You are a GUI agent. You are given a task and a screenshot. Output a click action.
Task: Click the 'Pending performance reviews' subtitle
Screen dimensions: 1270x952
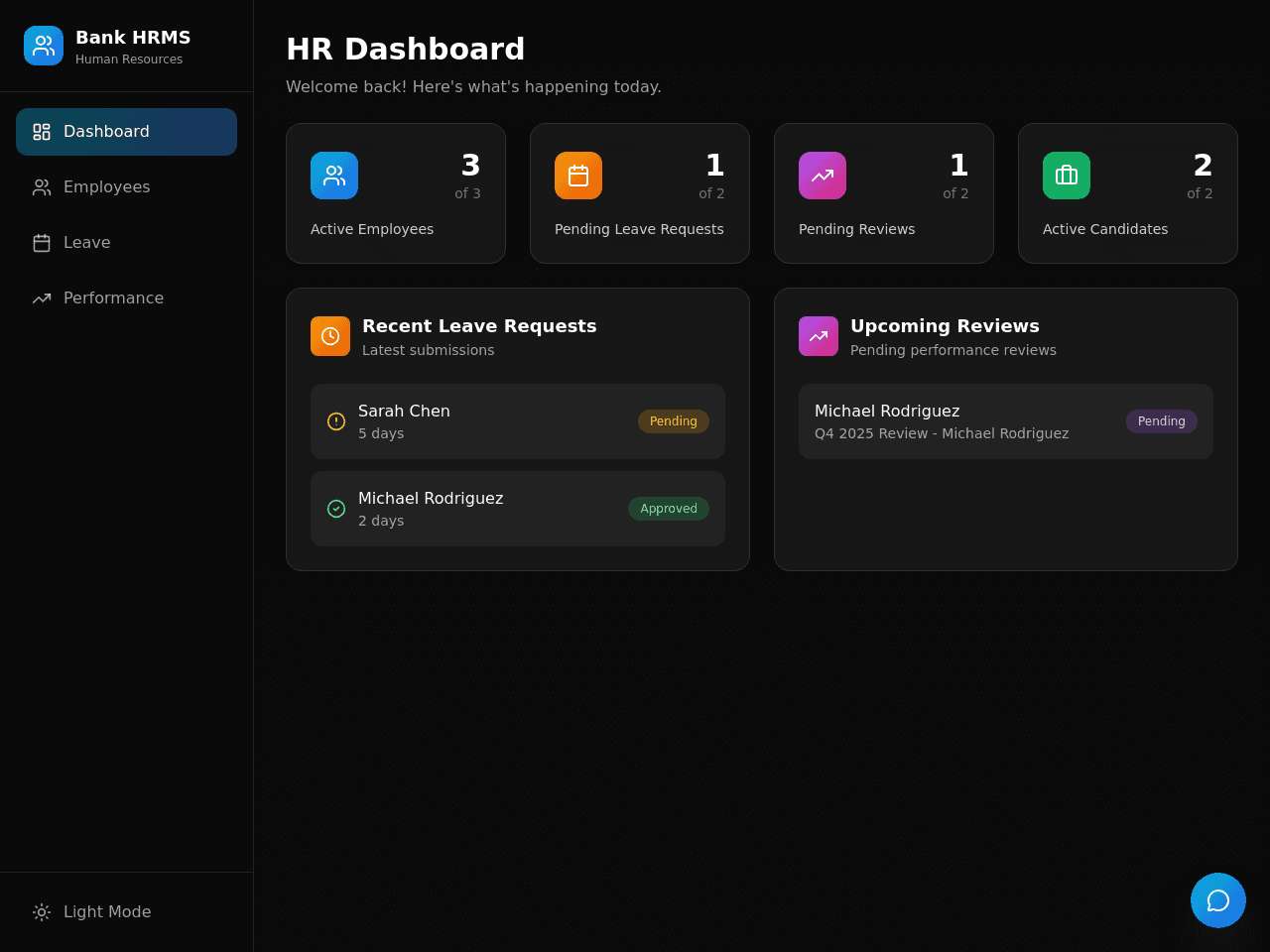pos(953,350)
